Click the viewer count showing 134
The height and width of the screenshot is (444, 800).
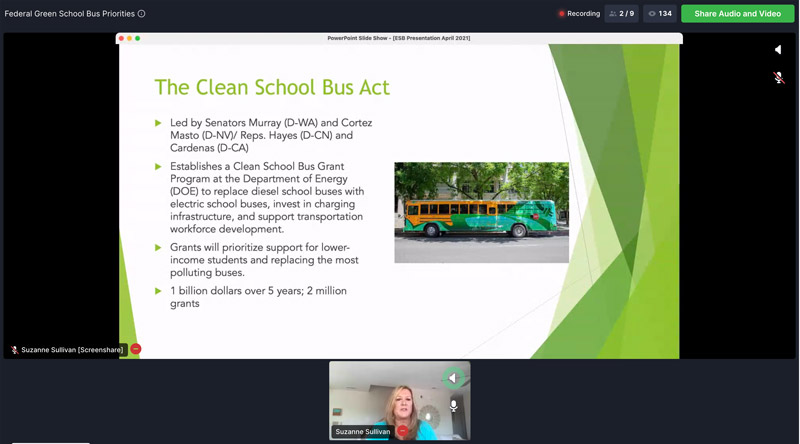659,14
